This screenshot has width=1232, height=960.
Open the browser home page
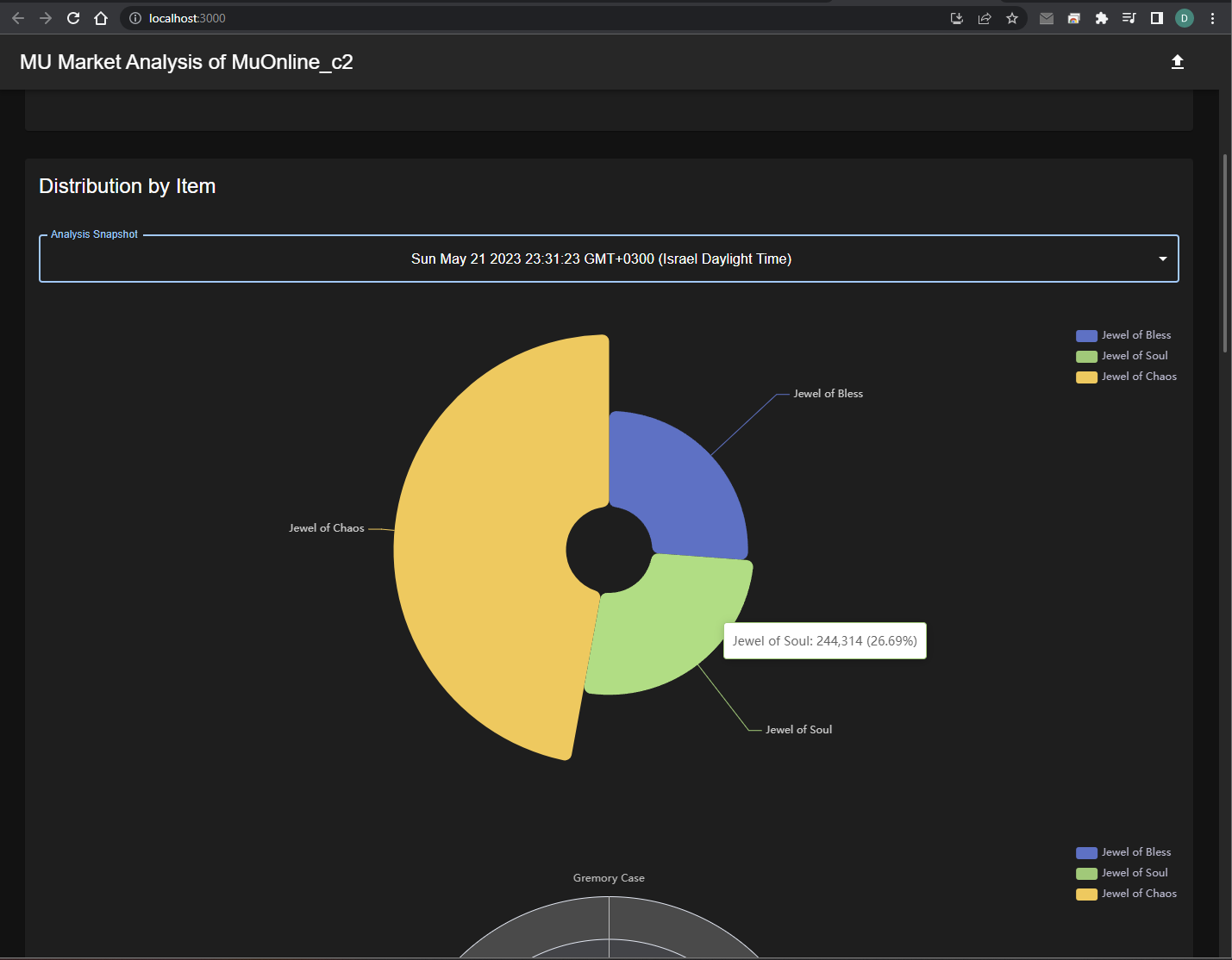101,18
